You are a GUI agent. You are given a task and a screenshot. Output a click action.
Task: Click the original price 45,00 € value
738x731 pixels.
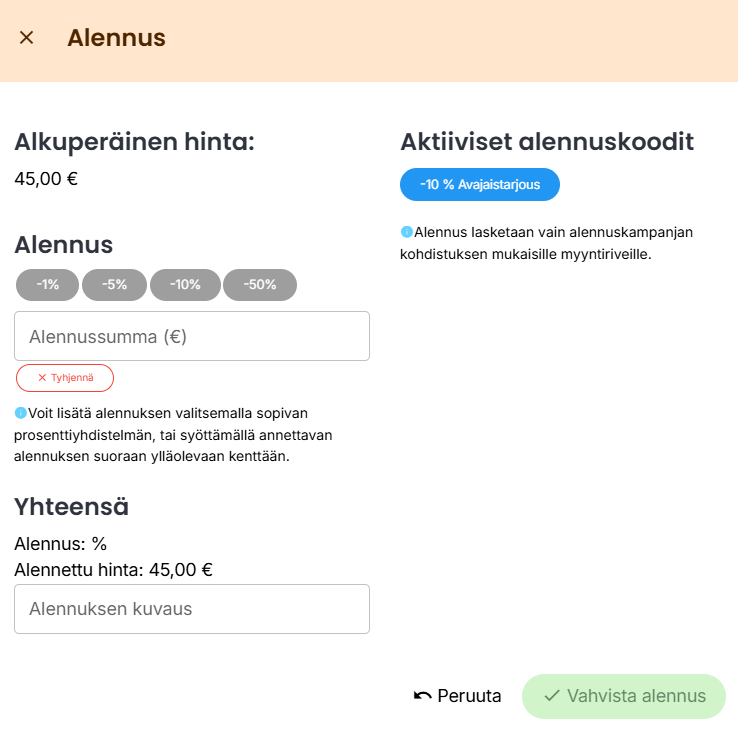[x=46, y=179]
